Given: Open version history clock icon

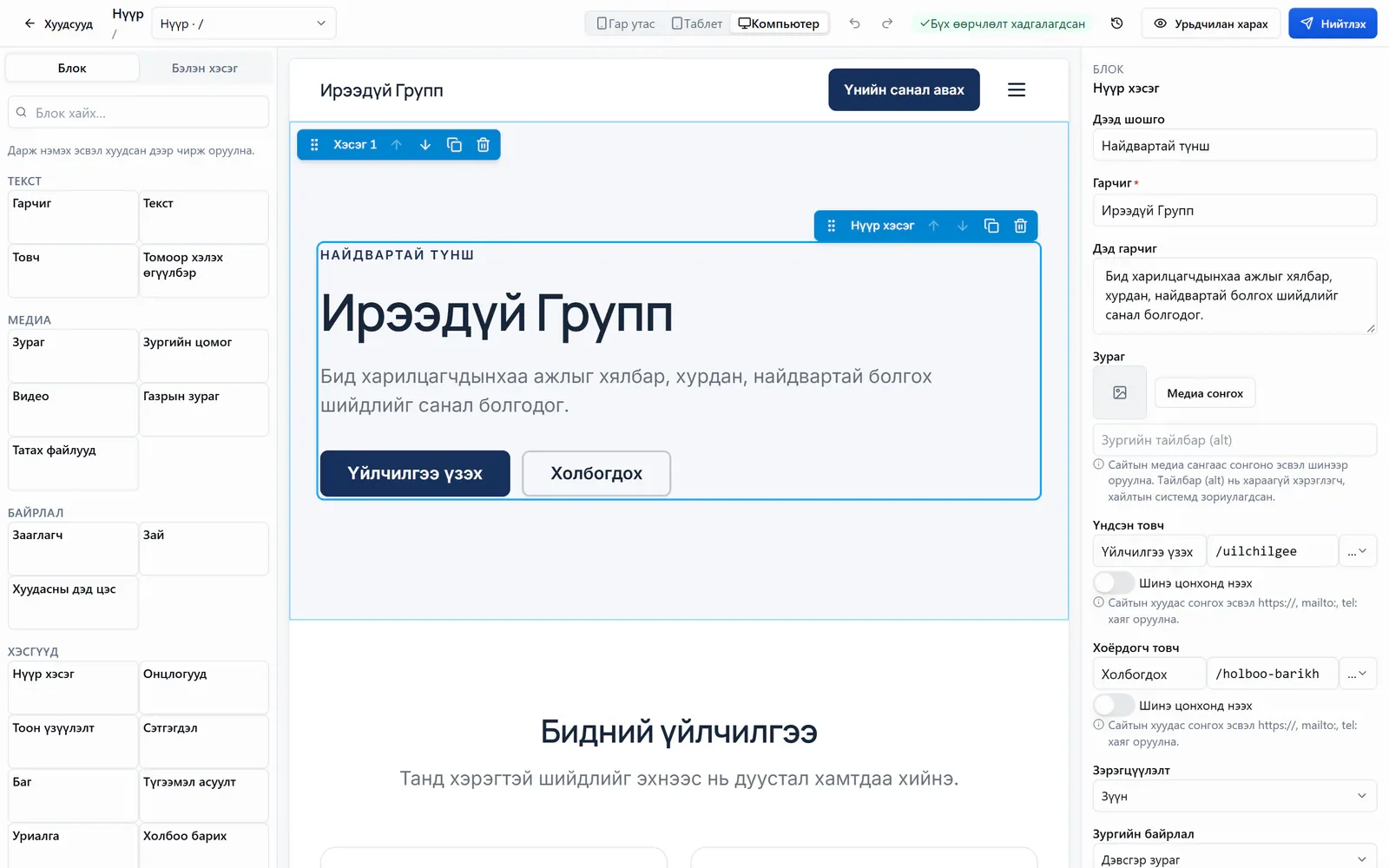Looking at the screenshot, I should pyautogui.click(x=1117, y=23).
